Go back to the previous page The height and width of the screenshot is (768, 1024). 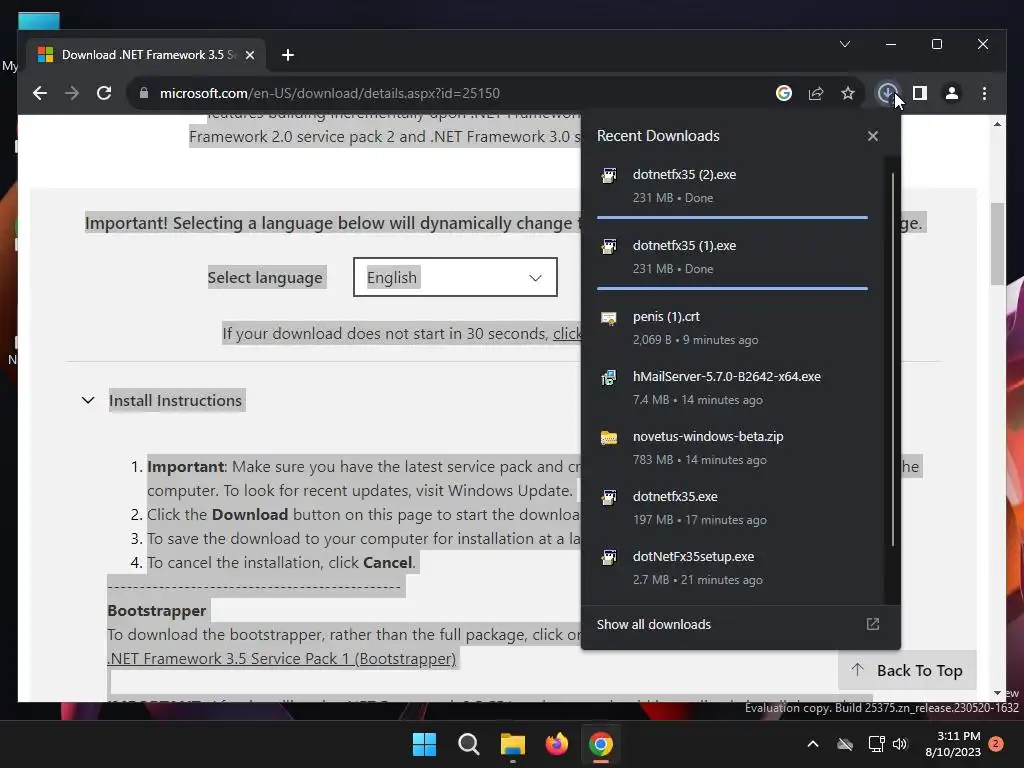[x=40, y=93]
